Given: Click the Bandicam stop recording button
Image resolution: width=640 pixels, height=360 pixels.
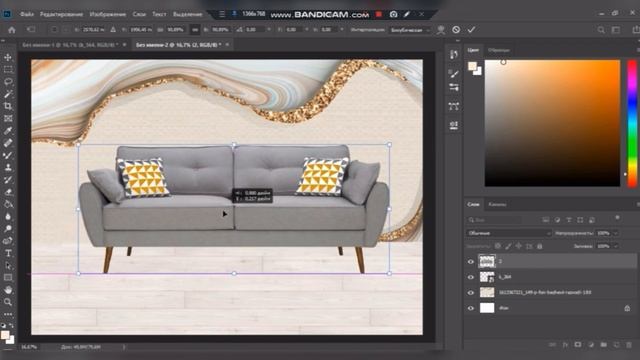Looking at the screenshot, I should [379, 14].
